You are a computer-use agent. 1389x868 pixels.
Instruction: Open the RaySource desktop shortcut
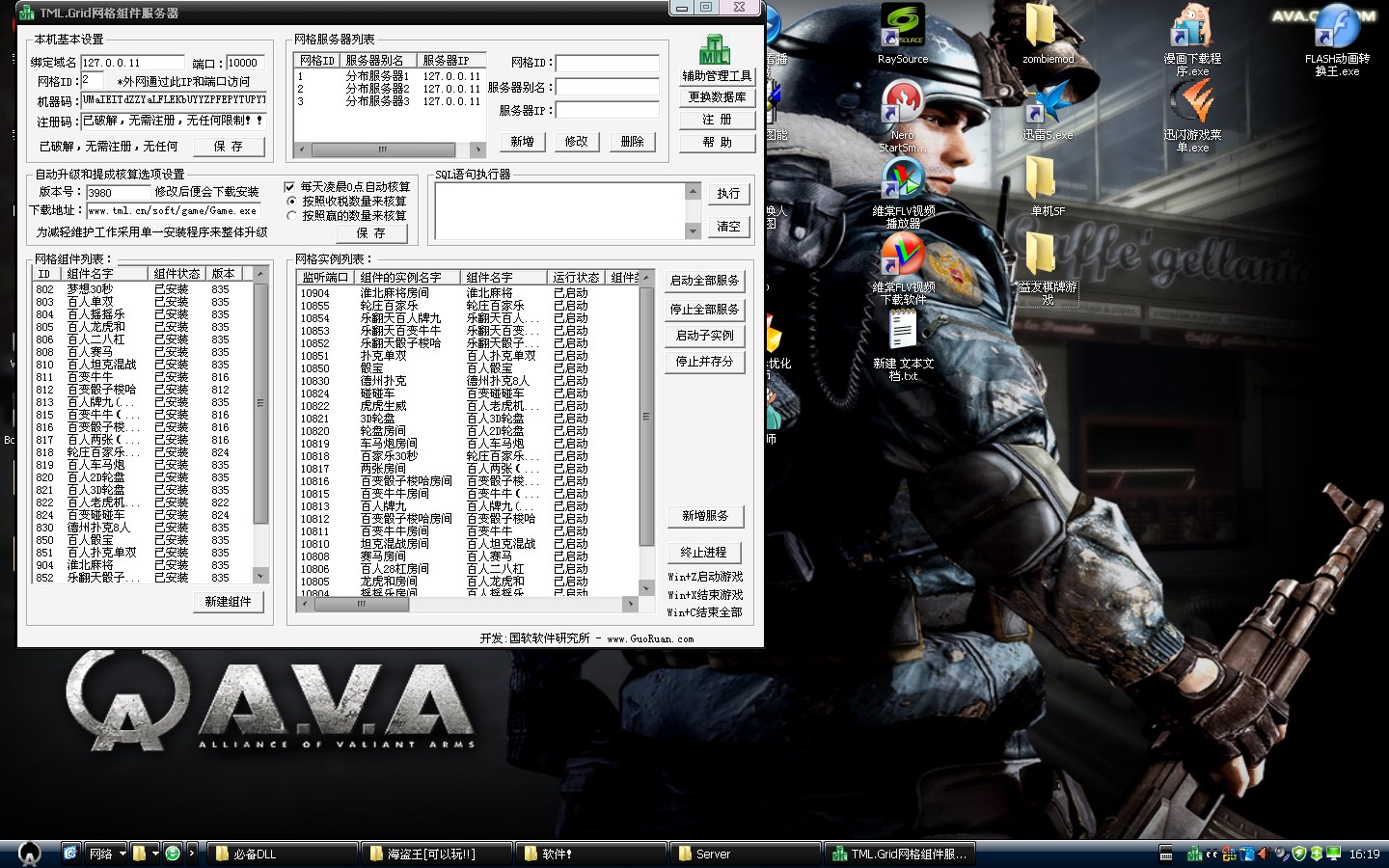903,34
